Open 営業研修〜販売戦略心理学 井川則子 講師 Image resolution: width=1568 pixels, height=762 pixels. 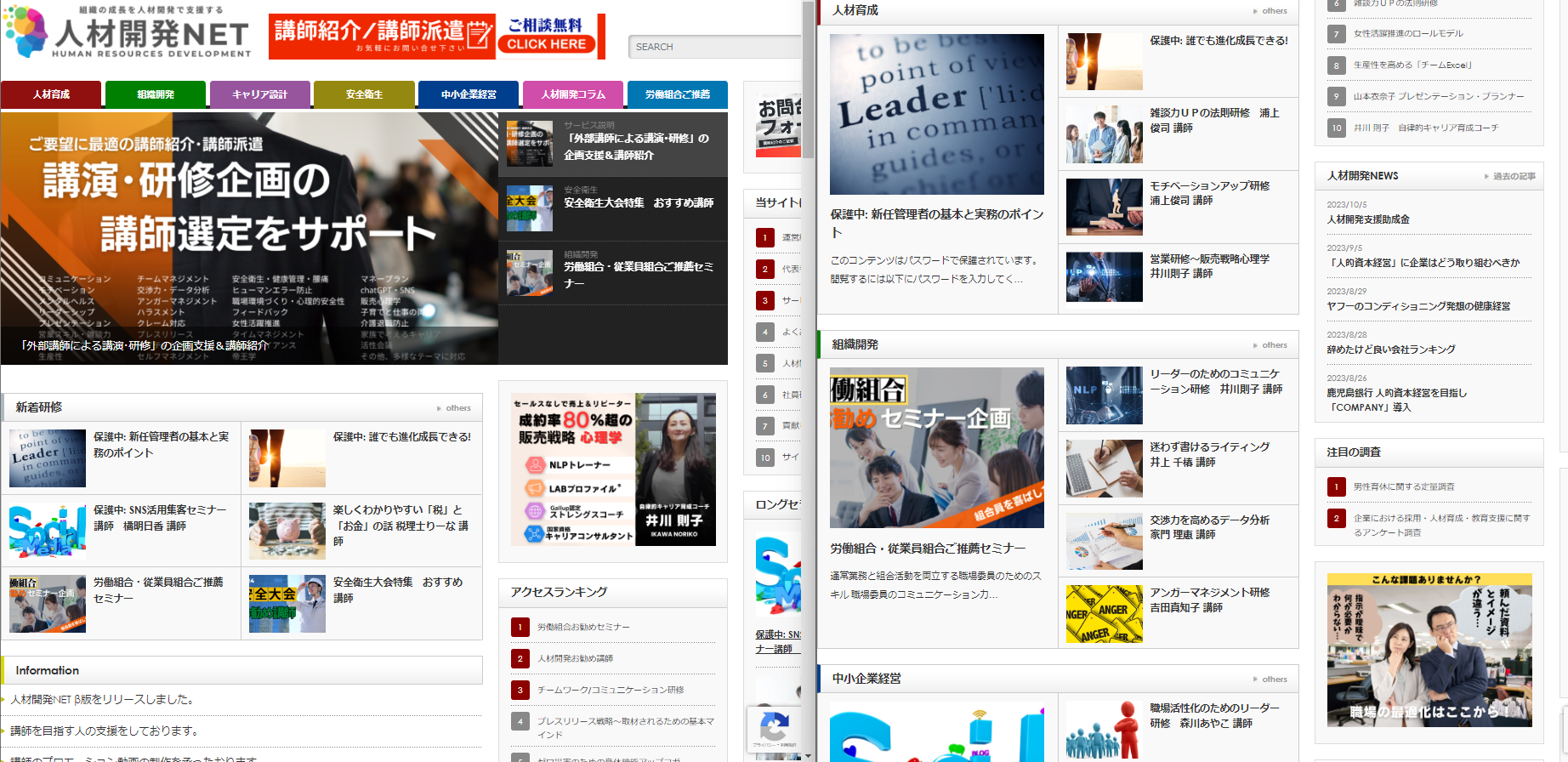(1209, 266)
